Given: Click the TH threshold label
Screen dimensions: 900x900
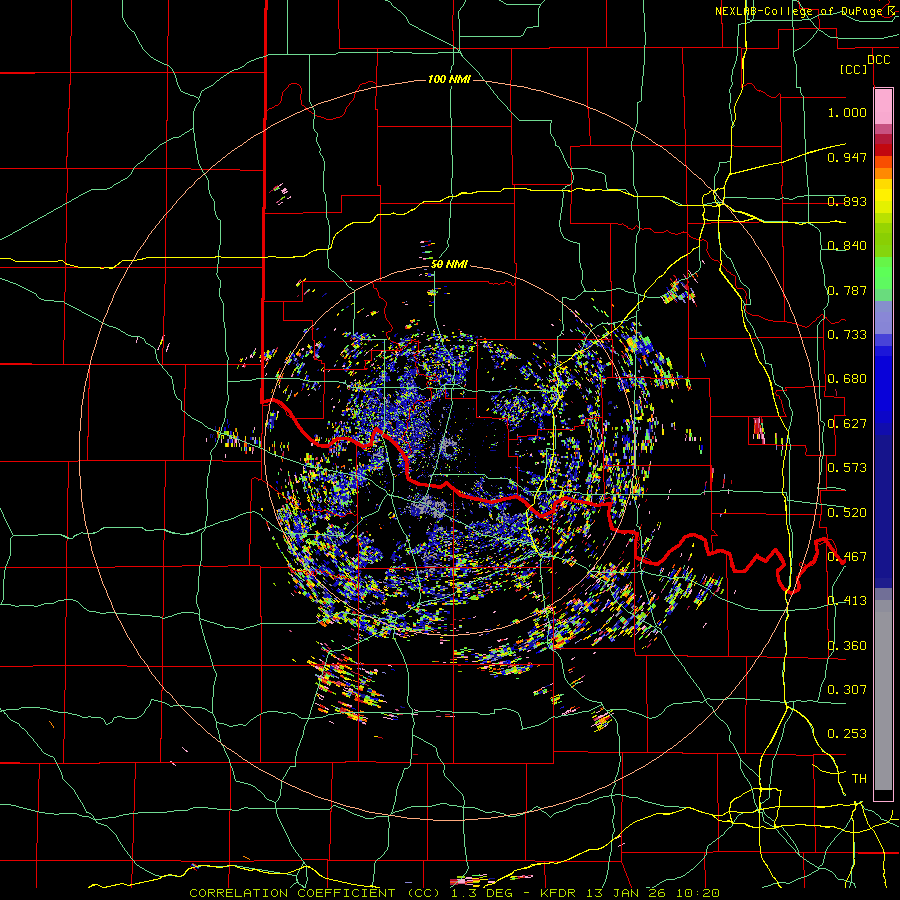Looking at the screenshot, I should click(x=859, y=779).
